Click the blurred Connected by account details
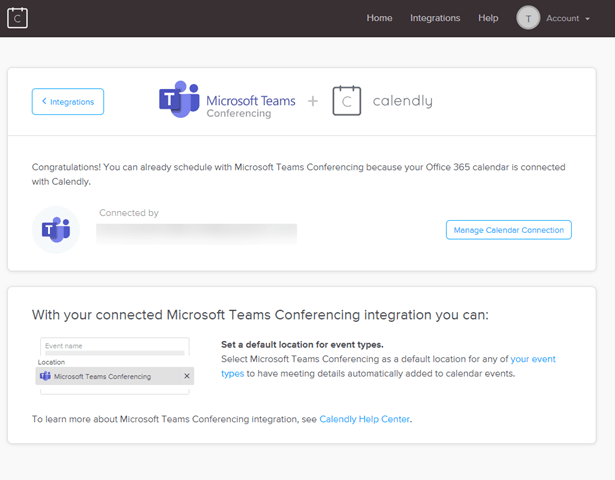Viewport: 615px width, 480px height. tap(196, 233)
